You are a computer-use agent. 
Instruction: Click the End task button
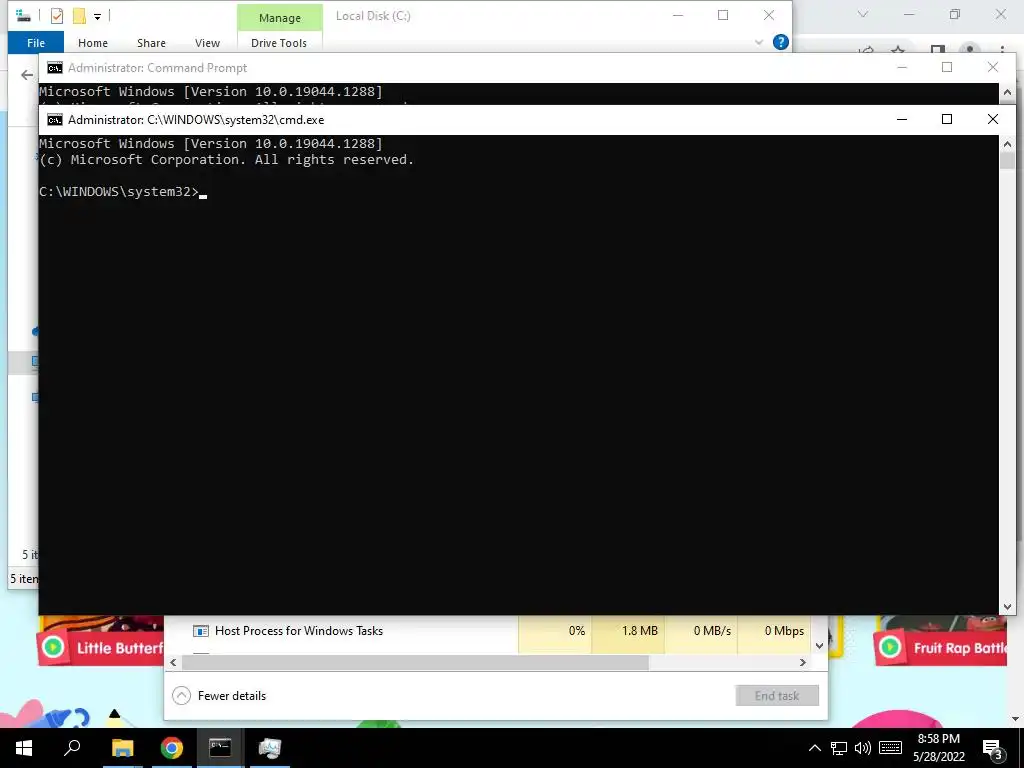coord(777,696)
